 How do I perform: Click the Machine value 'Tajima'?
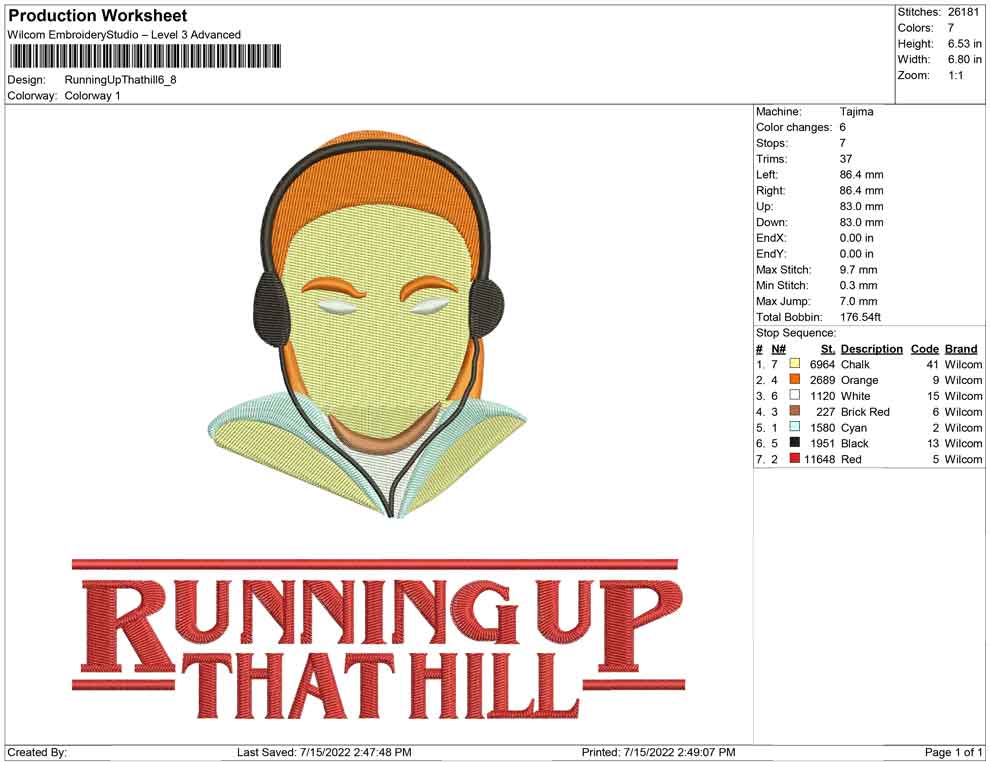pos(857,112)
